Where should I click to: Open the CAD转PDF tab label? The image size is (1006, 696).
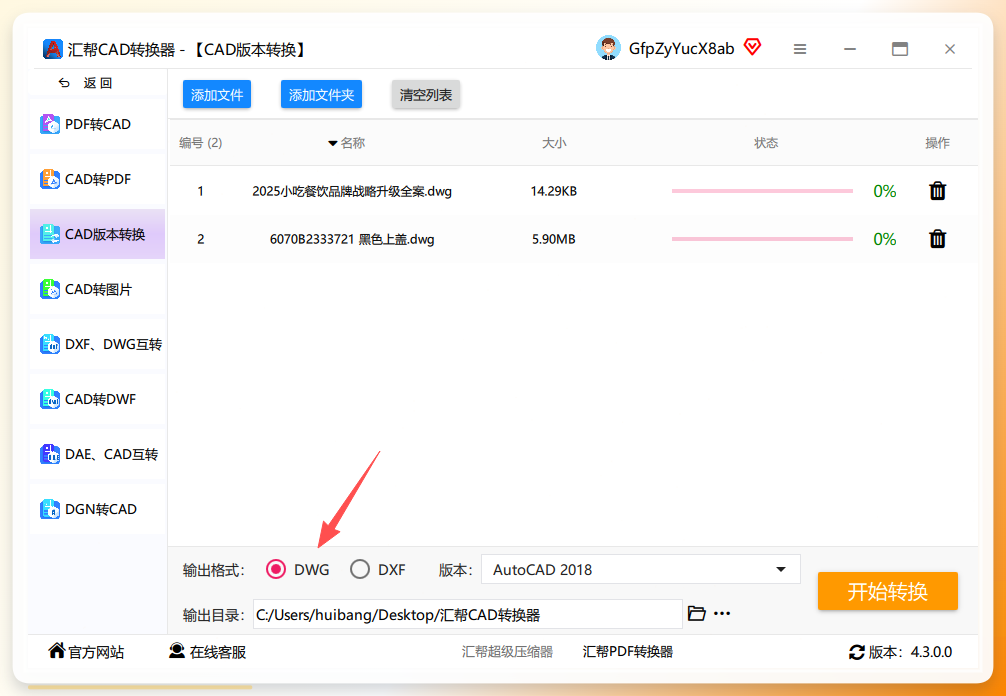[x=98, y=180]
